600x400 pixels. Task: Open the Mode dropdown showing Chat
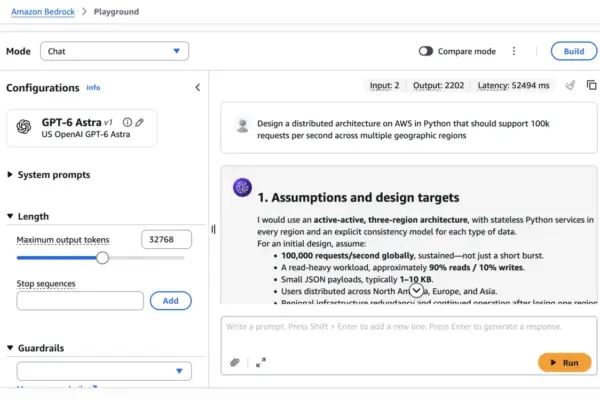114,51
